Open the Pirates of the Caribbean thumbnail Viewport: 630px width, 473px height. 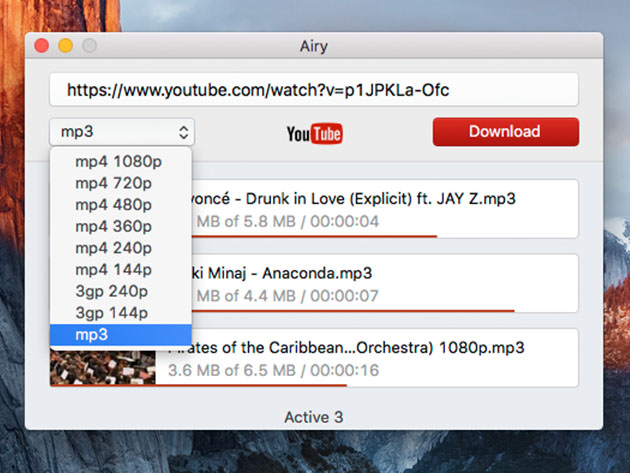click(x=103, y=367)
